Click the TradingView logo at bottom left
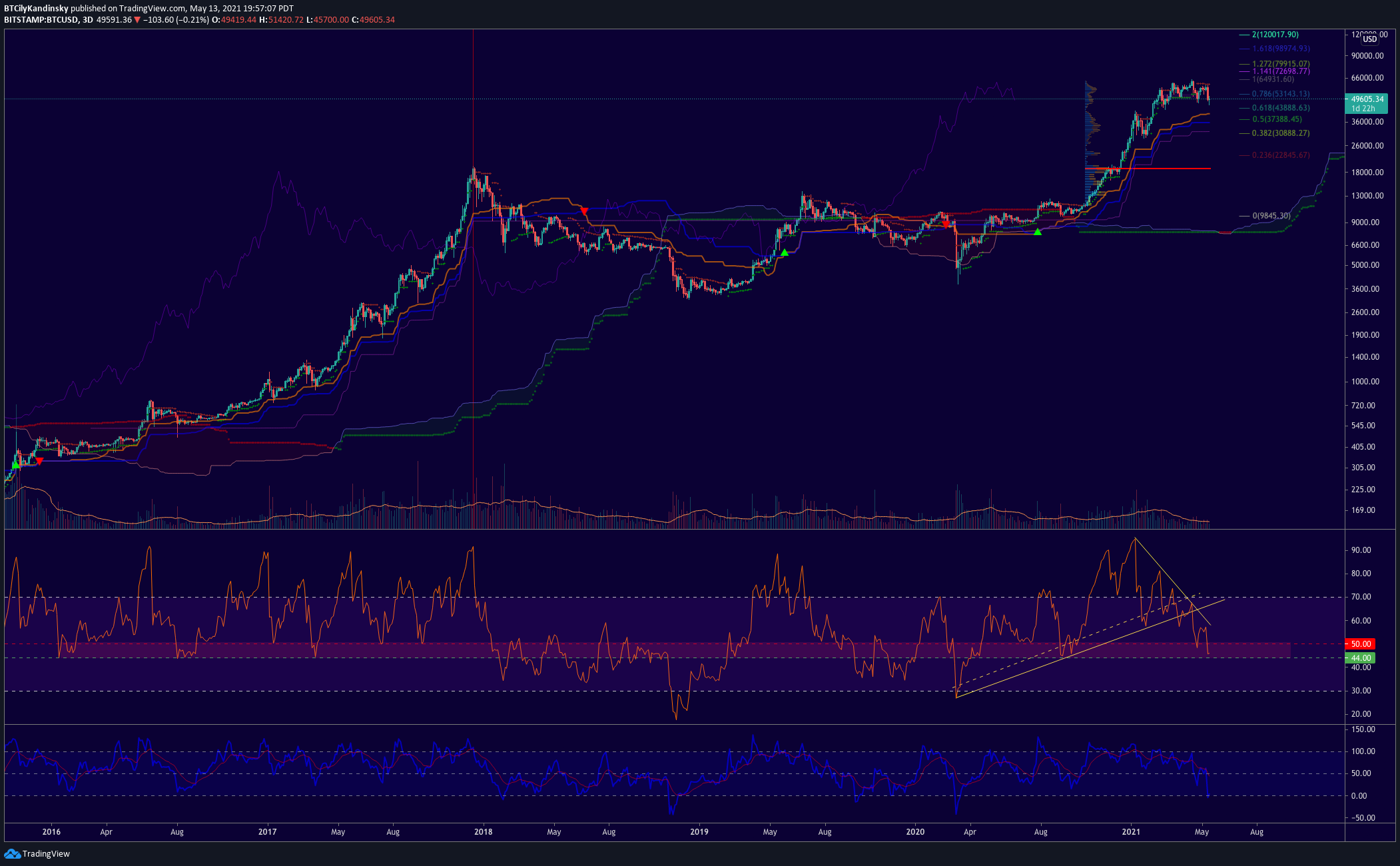Image resolution: width=1400 pixels, height=866 pixels. tap(37, 854)
